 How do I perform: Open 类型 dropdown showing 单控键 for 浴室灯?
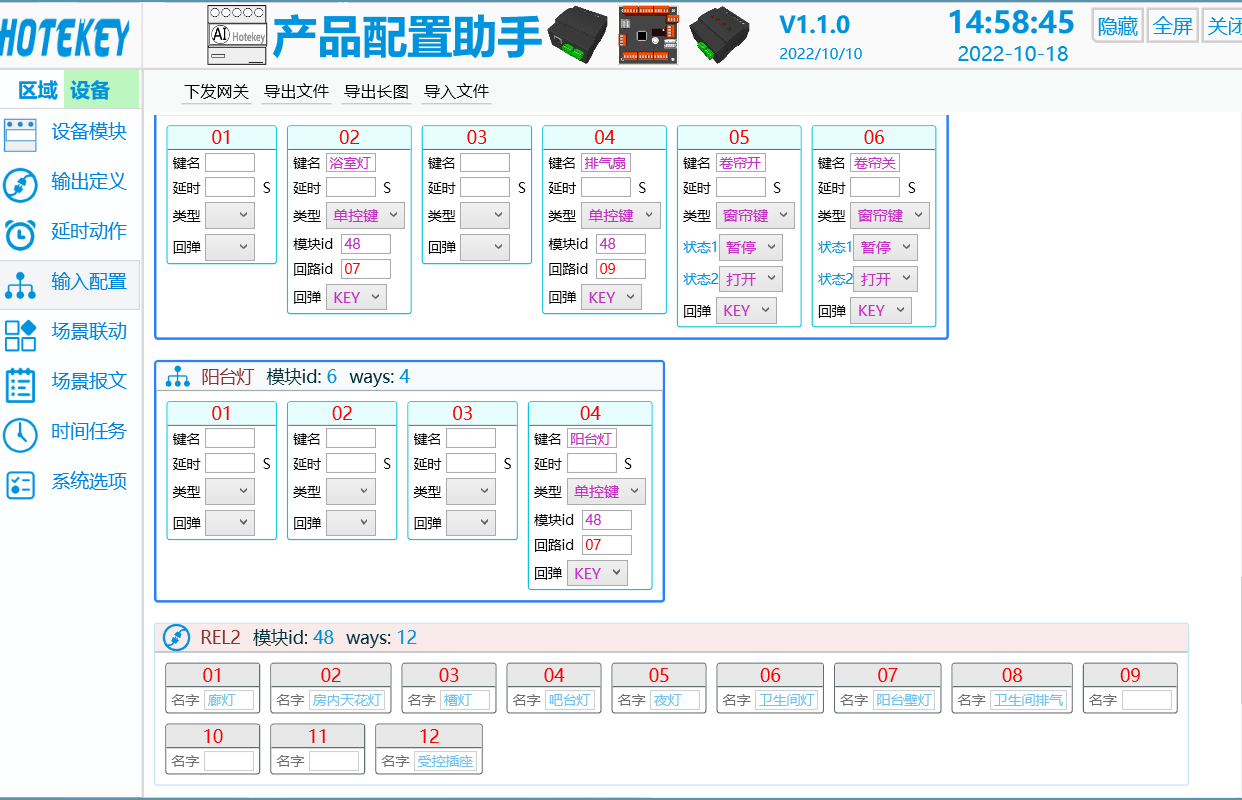pos(365,215)
